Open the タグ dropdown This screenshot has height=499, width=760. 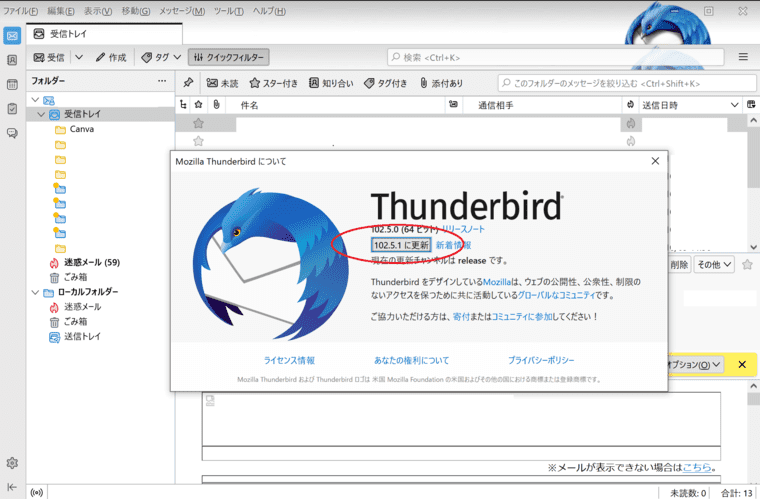pyautogui.click(x=161, y=58)
